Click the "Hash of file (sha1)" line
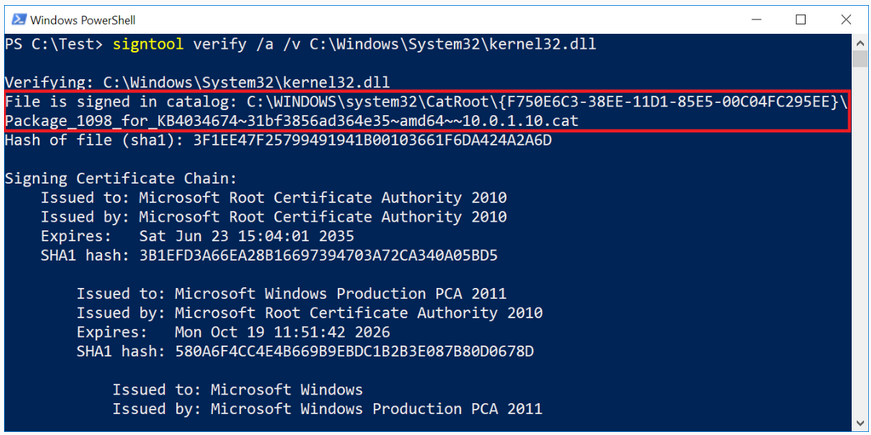This screenshot has height=435, width=871. tap(278, 140)
